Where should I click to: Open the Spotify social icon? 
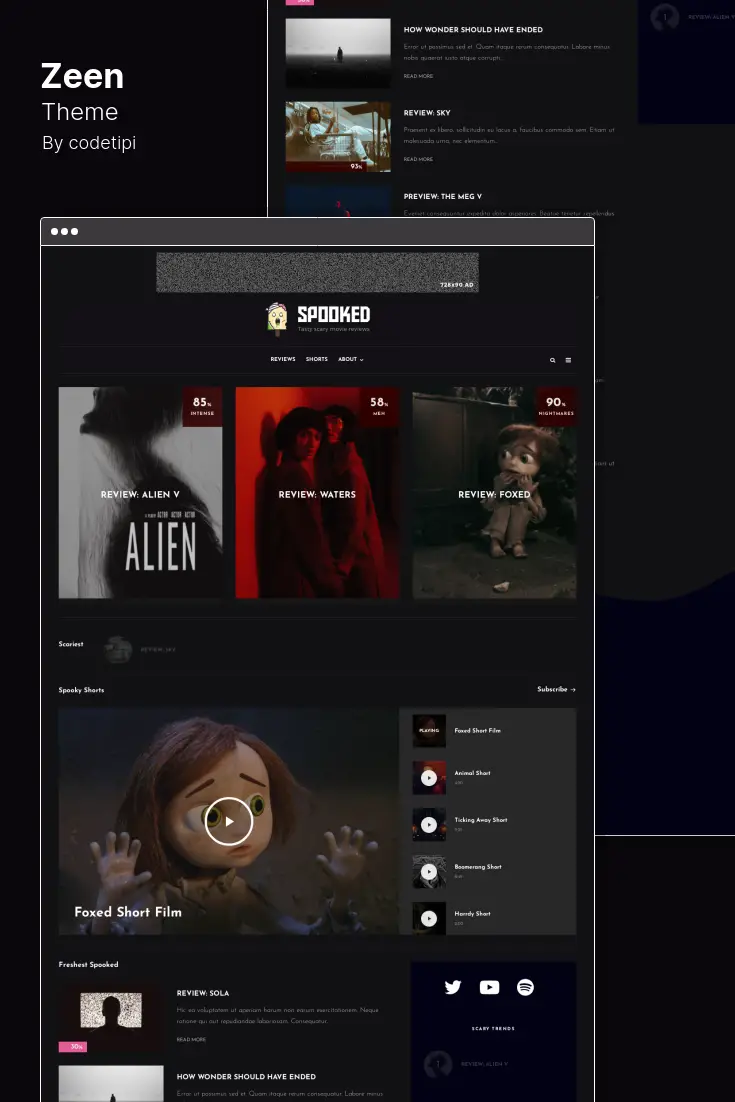526,987
